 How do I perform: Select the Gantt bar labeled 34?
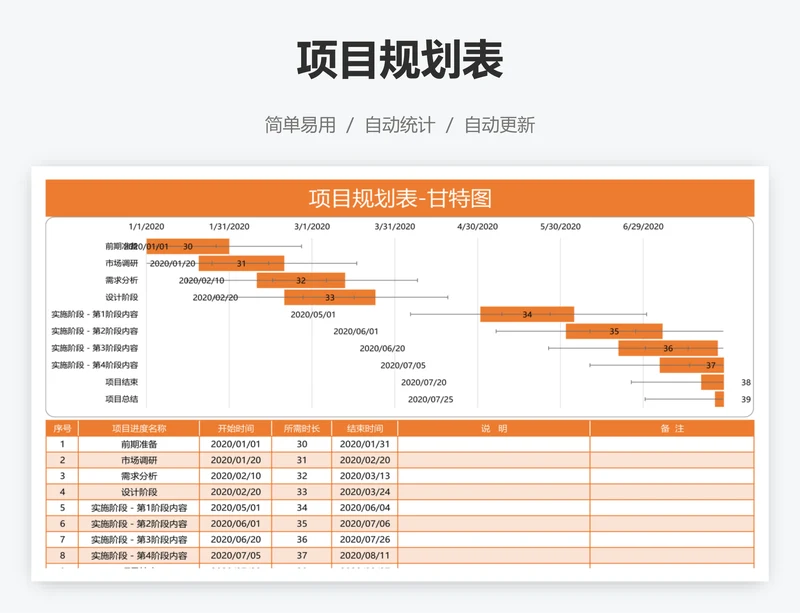[x=527, y=314]
